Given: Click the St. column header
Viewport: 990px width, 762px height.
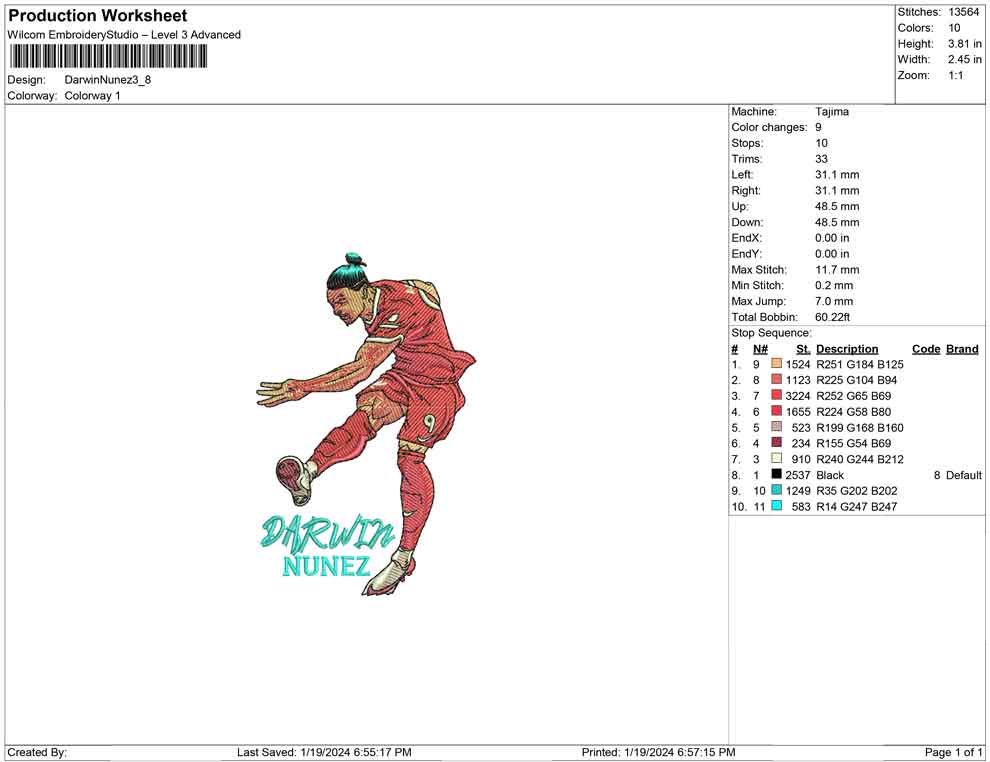Looking at the screenshot, I should point(802,349).
